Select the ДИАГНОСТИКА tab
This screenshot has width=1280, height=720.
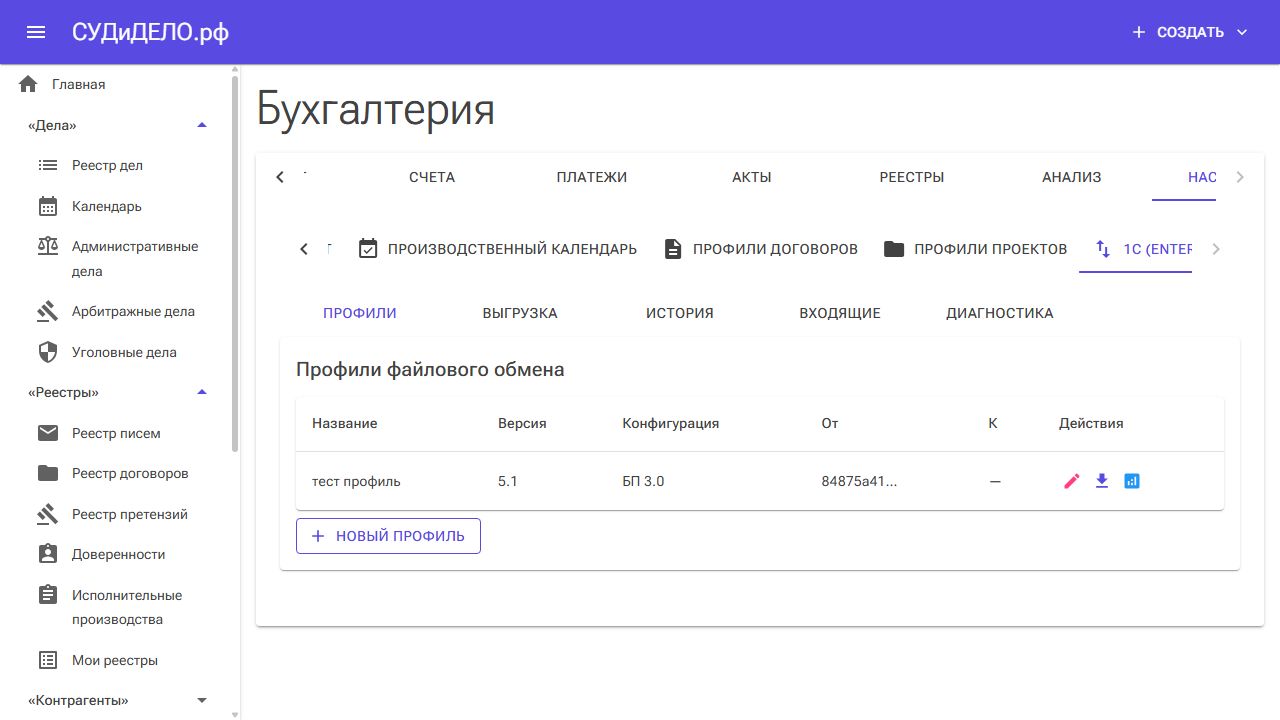(1000, 313)
